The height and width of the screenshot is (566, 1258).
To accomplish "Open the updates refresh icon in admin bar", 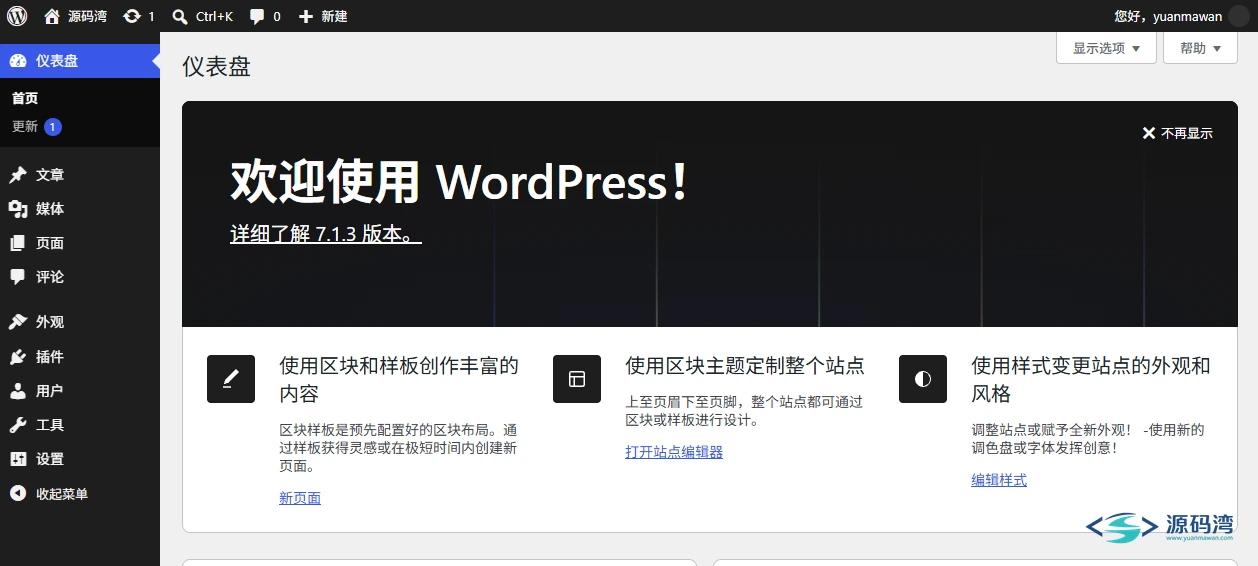I will [x=132, y=16].
